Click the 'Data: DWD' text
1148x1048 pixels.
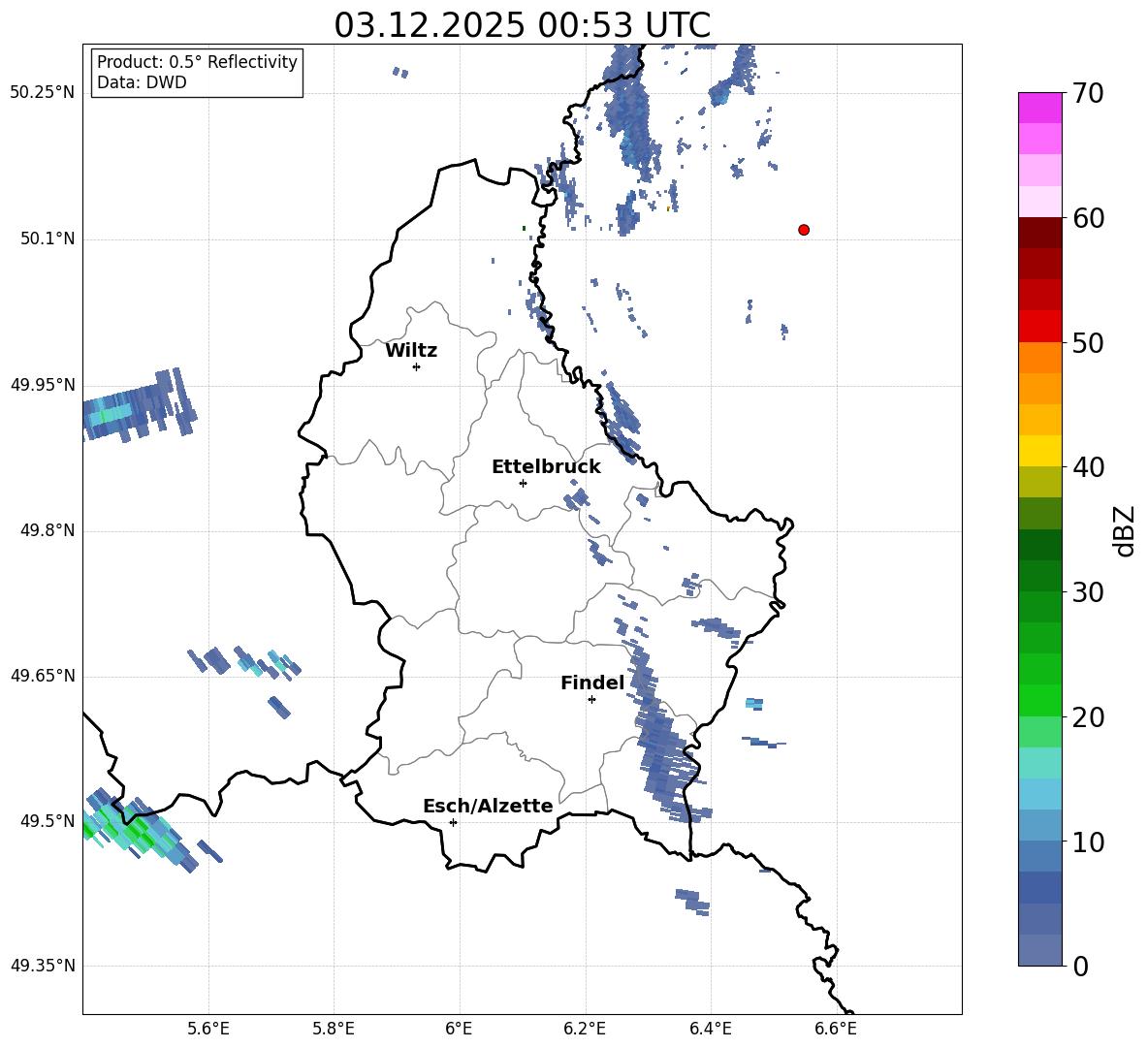(x=142, y=82)
